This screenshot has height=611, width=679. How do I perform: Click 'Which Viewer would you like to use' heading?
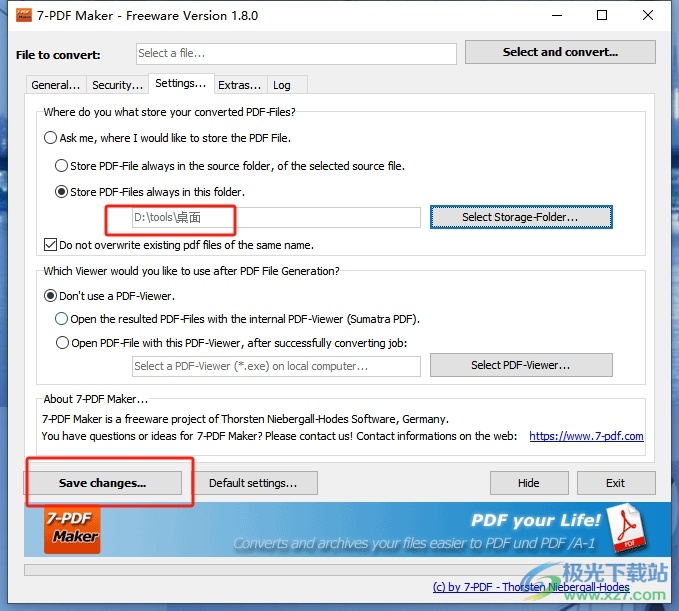191,271
